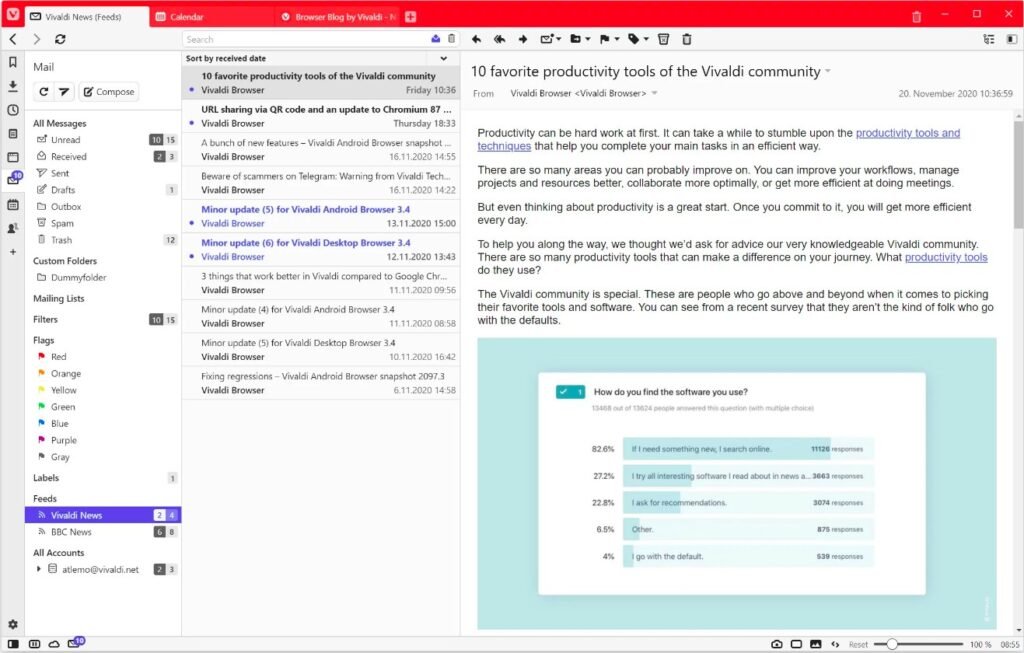The image size is (1024, 653).
Task: Switch to Browser Blog by Vivaldi tab
Action: pos(338,17)
